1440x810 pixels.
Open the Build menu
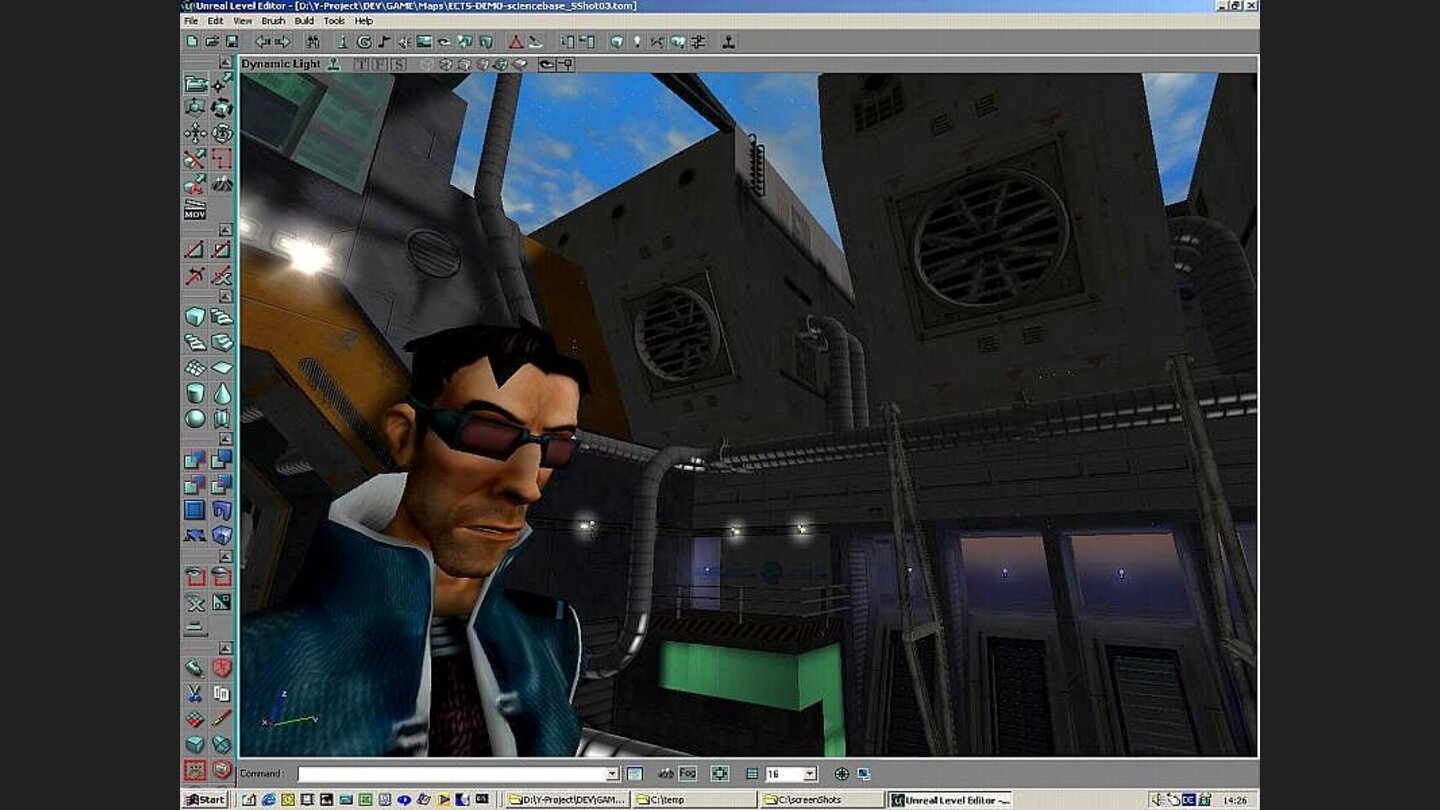coord(304,21)
